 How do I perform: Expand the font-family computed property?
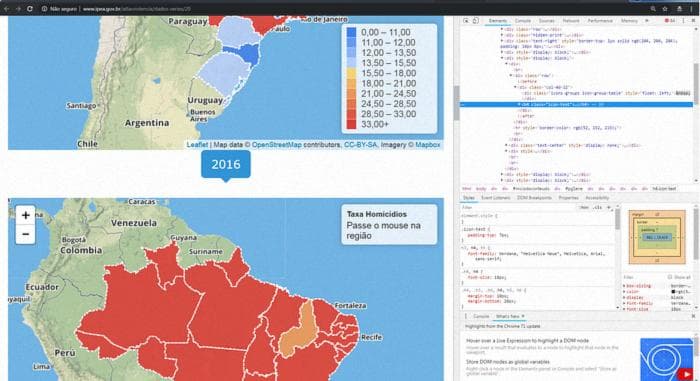tap(625, 303)
